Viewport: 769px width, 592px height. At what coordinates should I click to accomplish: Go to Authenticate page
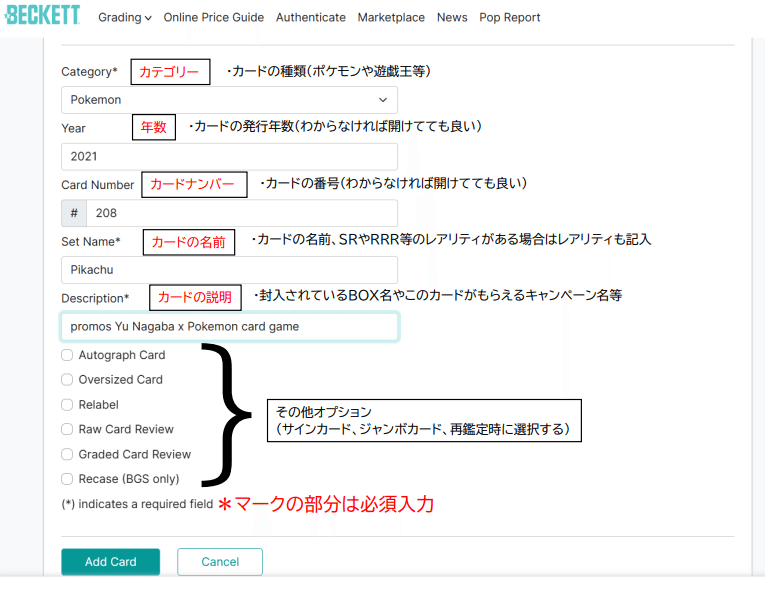310,18
